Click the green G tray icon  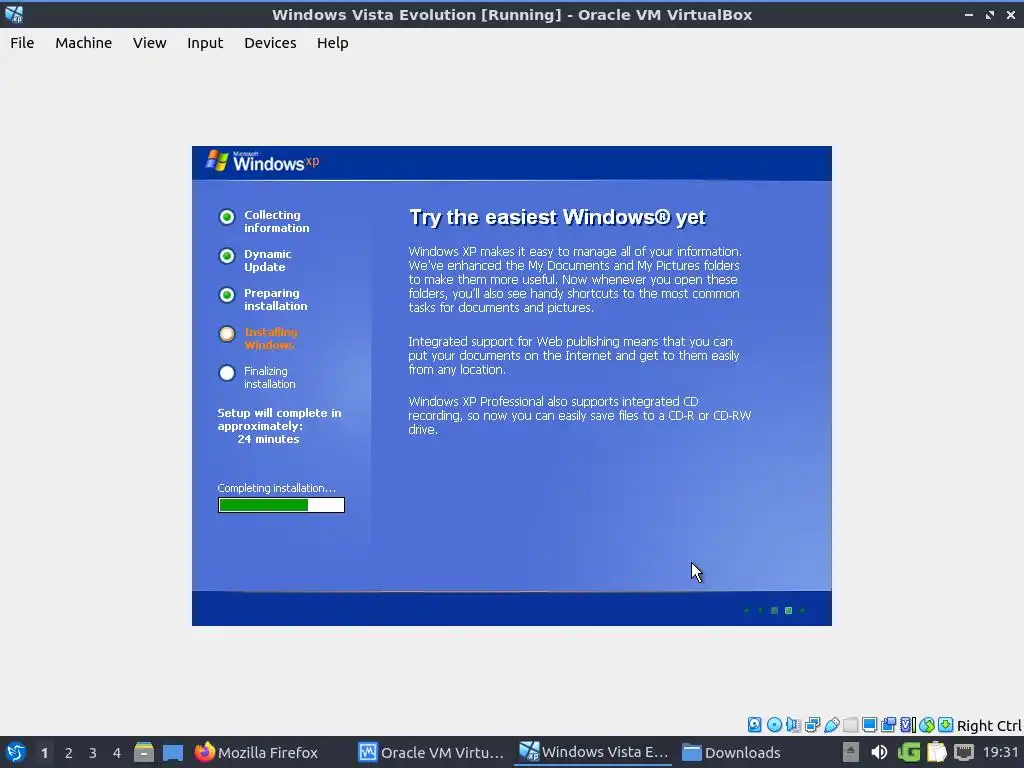coord(908,752)
